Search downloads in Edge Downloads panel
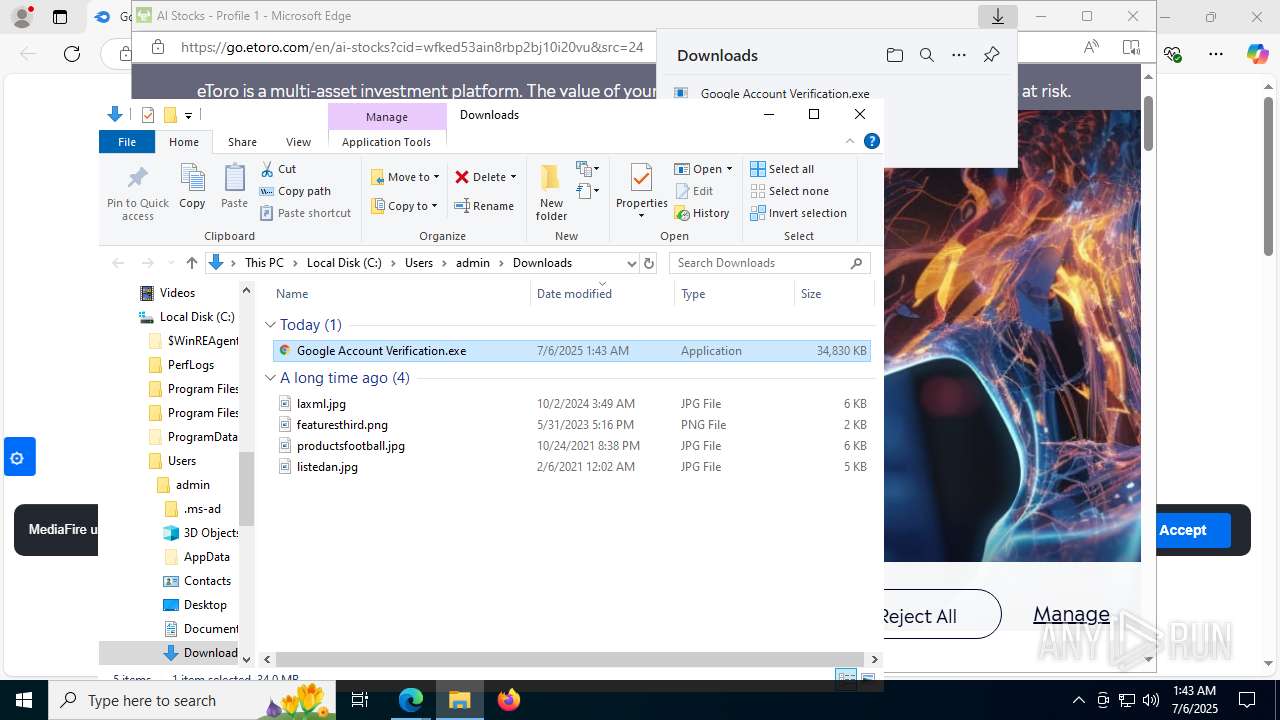This screenshot has width=1280, height=720. (x=927, y=55)
